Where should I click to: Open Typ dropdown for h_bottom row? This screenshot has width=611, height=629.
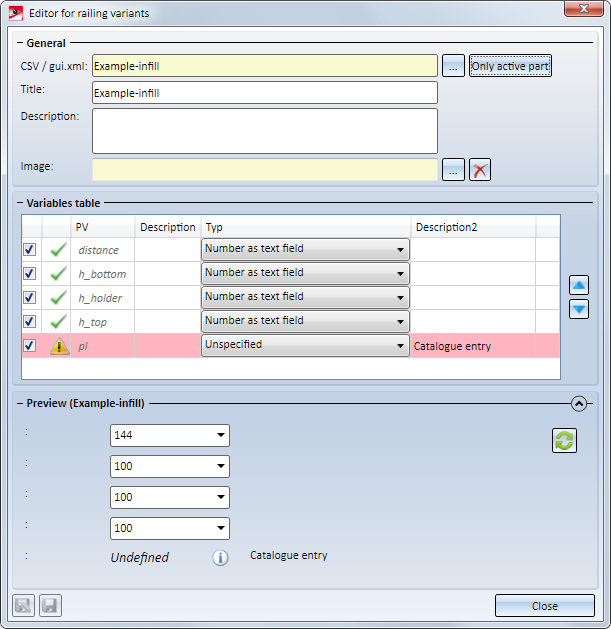[305, 274]
